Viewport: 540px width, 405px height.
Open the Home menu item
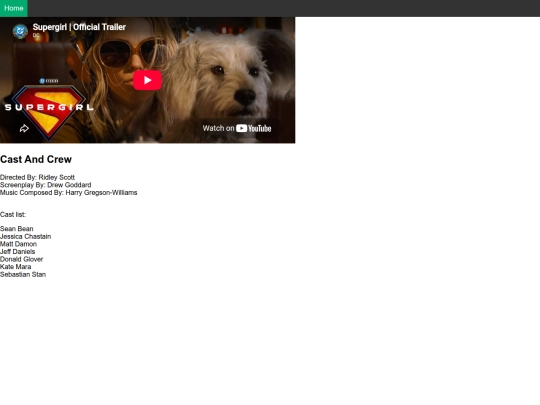coord(14,8)
